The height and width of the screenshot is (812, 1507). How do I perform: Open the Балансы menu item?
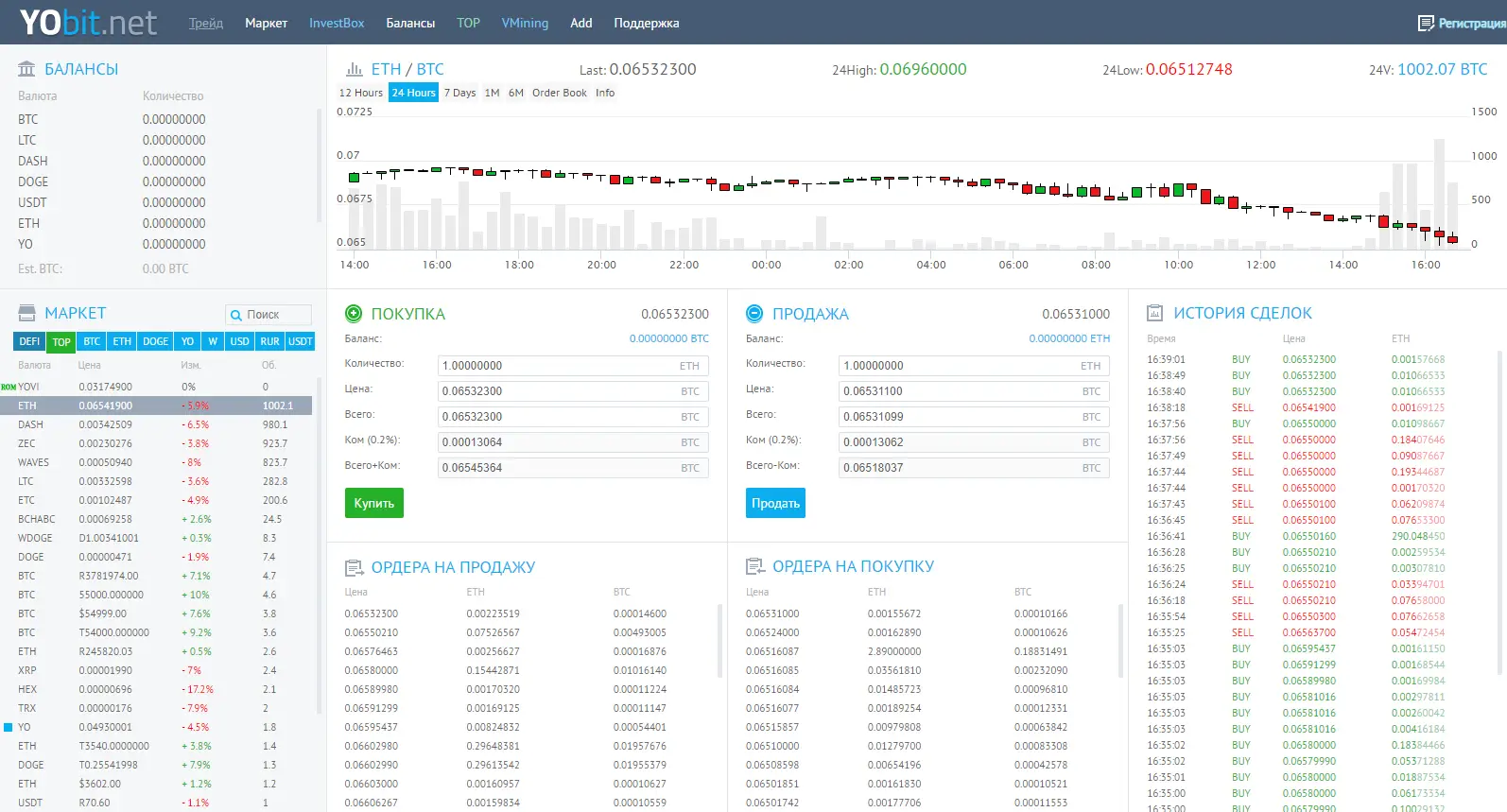(x=410, y=23)
